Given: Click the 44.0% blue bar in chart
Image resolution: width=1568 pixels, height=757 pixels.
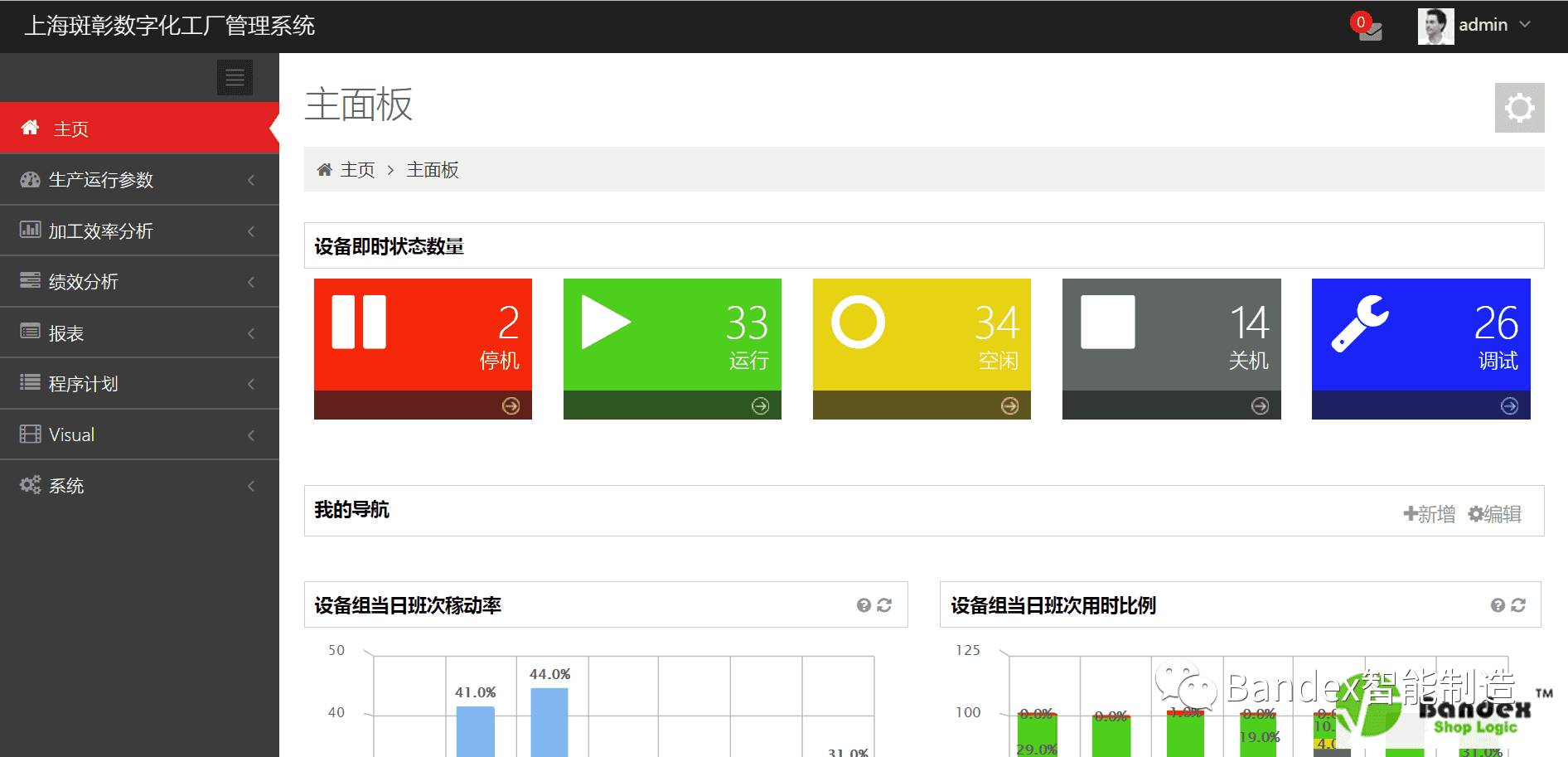Looking at the screenshot, I should (549, 722).
